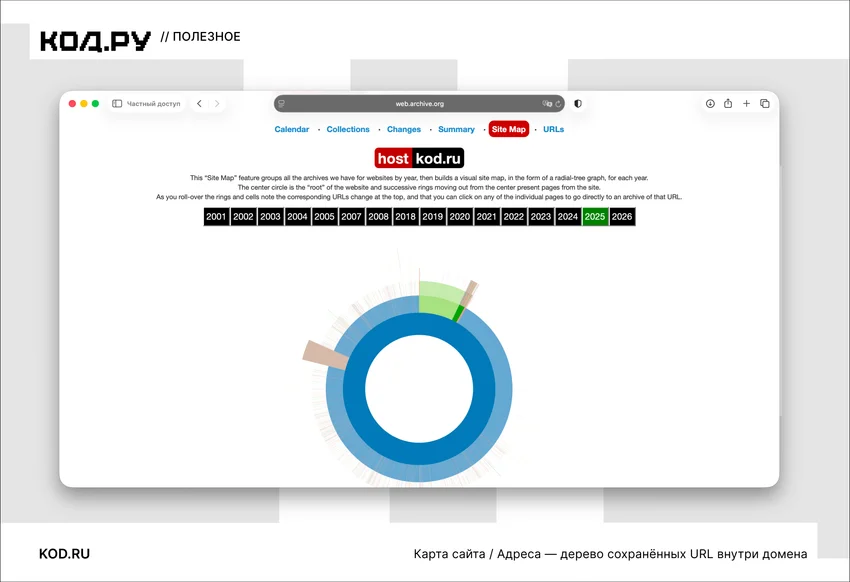Go forward with the right chevron
This screenshot has width=850, height=582.
[x=217, y=104]
